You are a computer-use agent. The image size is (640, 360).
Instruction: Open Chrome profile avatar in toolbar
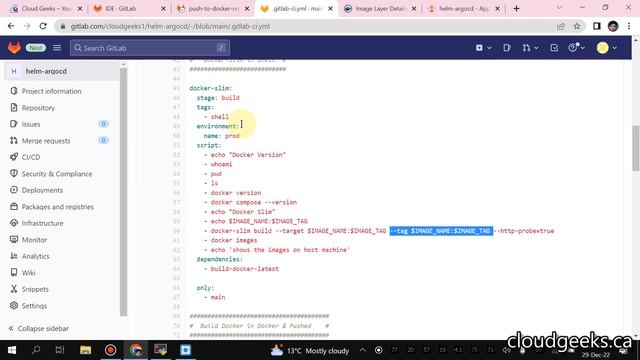[613, 26]
